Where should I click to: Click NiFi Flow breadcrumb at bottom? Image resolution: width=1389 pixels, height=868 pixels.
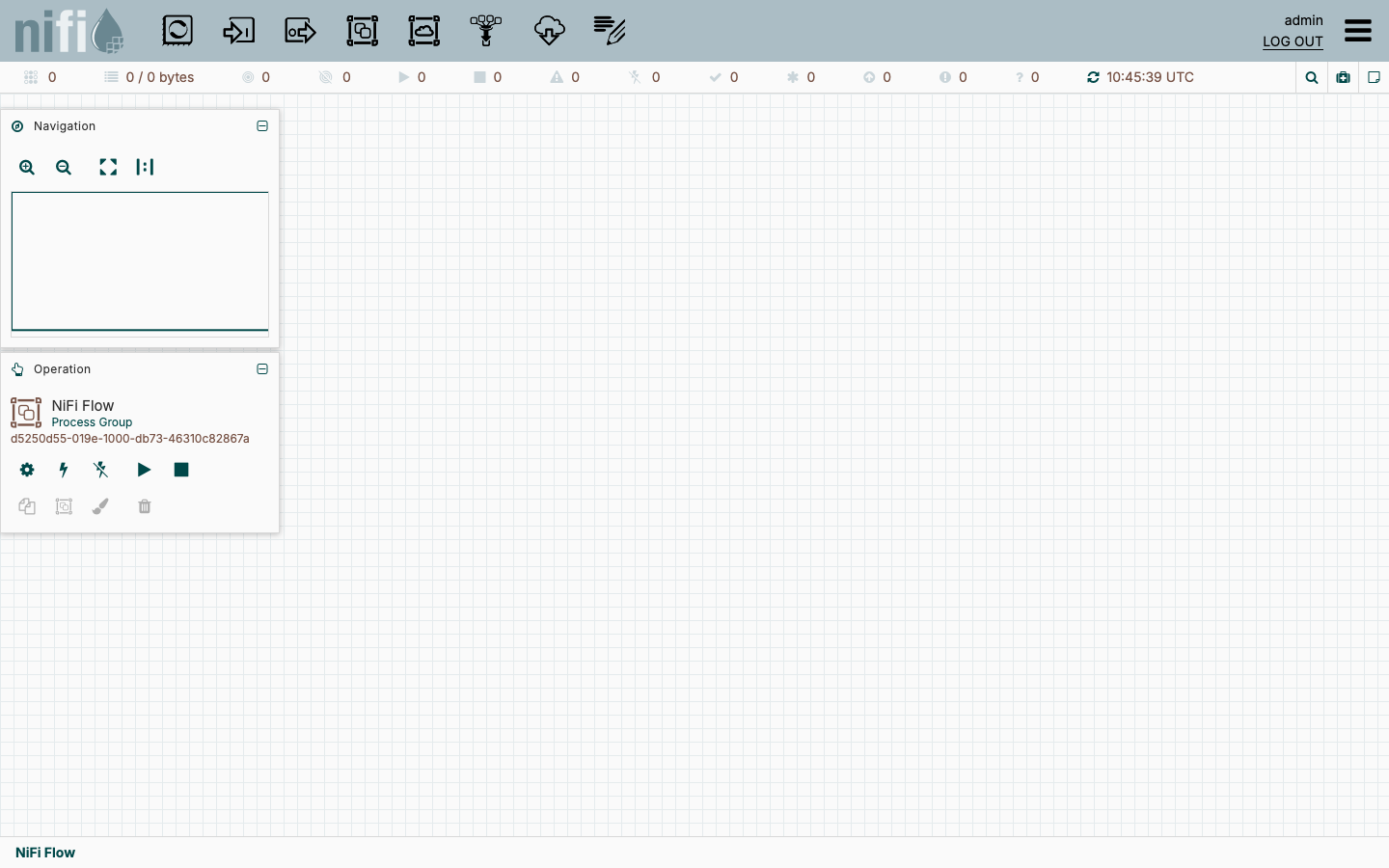[45, 853]
